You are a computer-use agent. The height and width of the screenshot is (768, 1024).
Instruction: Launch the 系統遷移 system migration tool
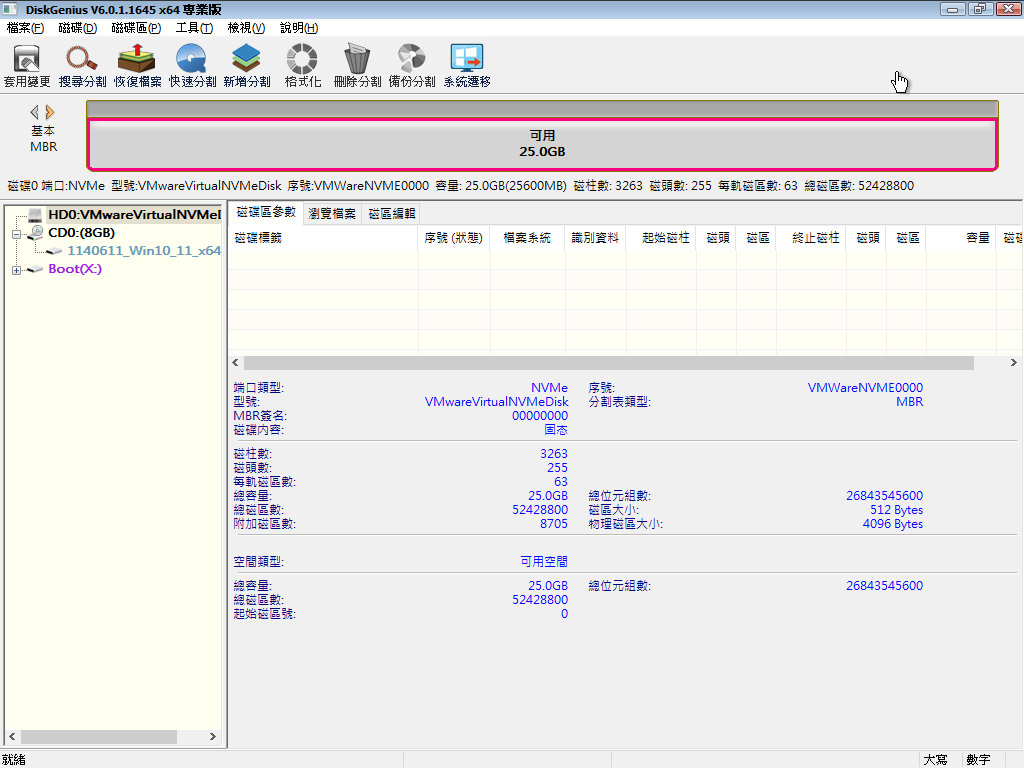[x=467, y=66]
